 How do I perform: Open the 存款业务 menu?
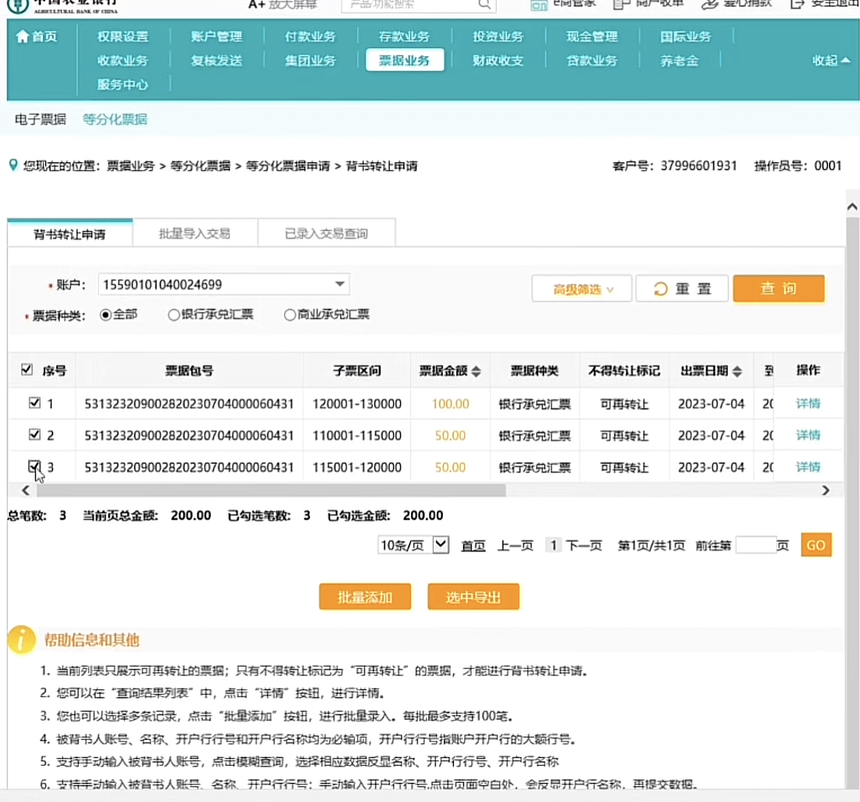click(404, 37)
